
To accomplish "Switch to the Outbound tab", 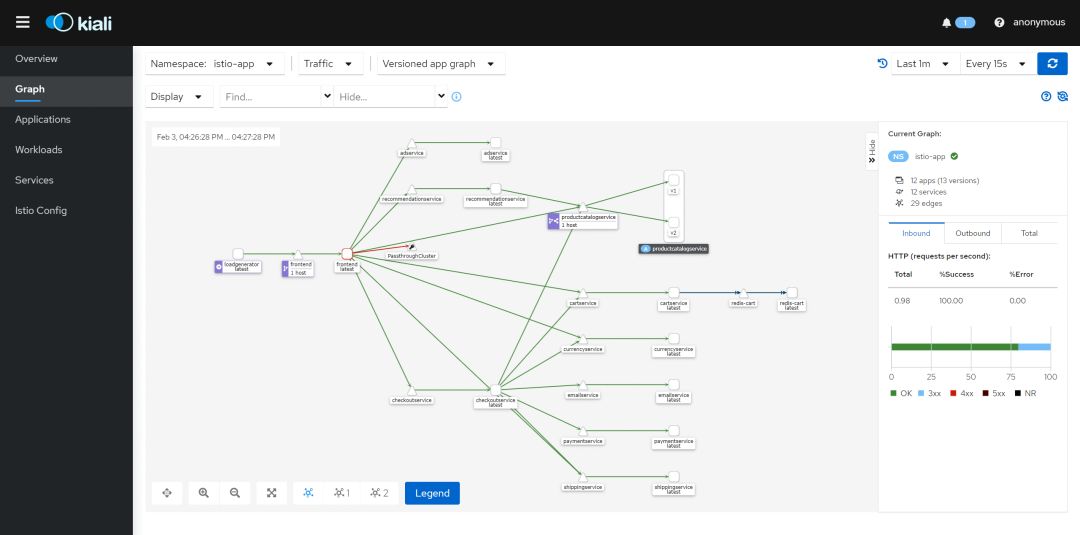I will coord(973,233).
